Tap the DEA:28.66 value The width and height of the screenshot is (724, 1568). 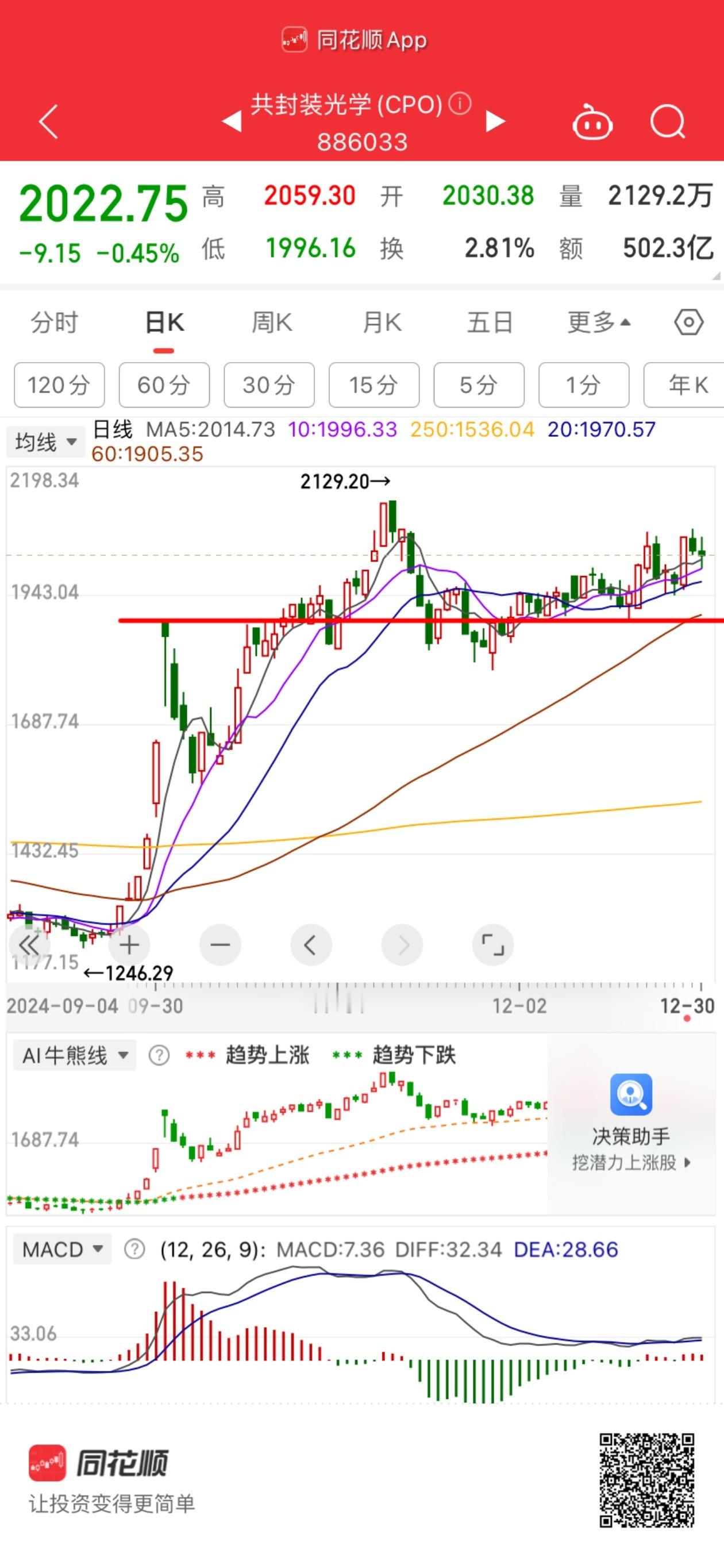pos(566,1250)
